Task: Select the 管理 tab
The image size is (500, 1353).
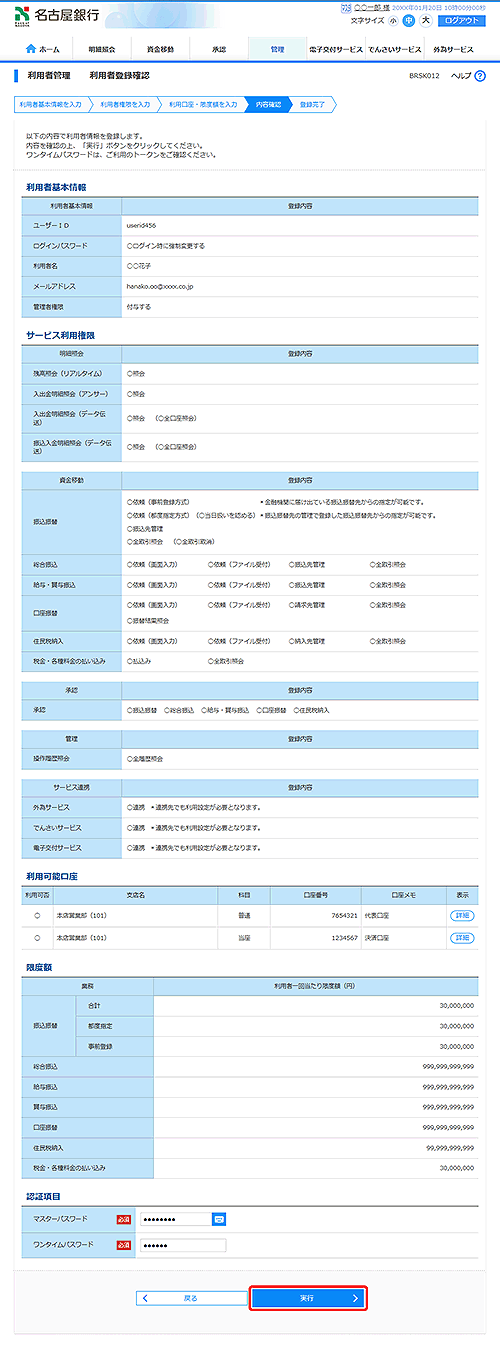Action: 277,49
